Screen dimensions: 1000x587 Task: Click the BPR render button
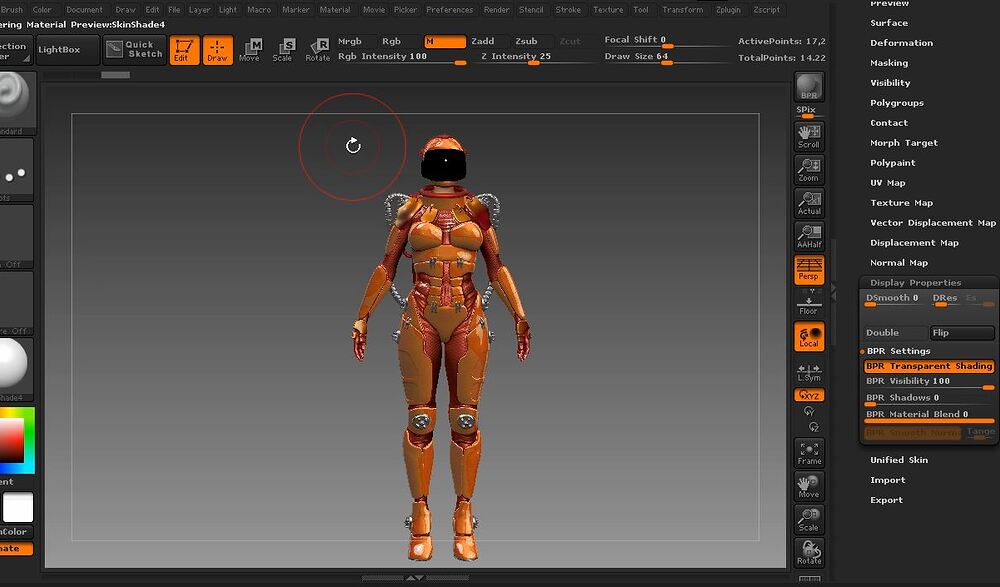pos(809,87)
